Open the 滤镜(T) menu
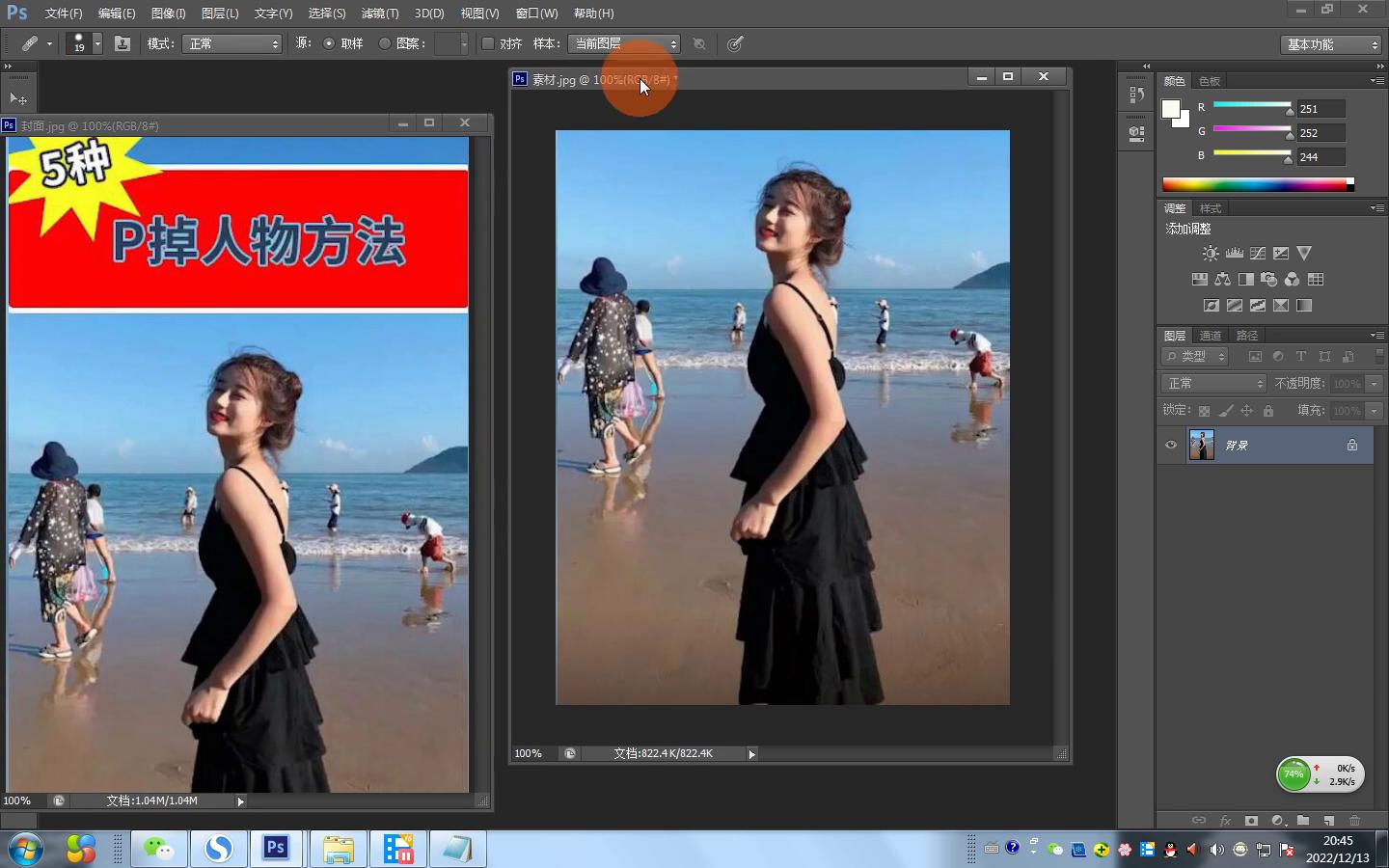This screenshot has height=868, width=1389. coord(379,14)
